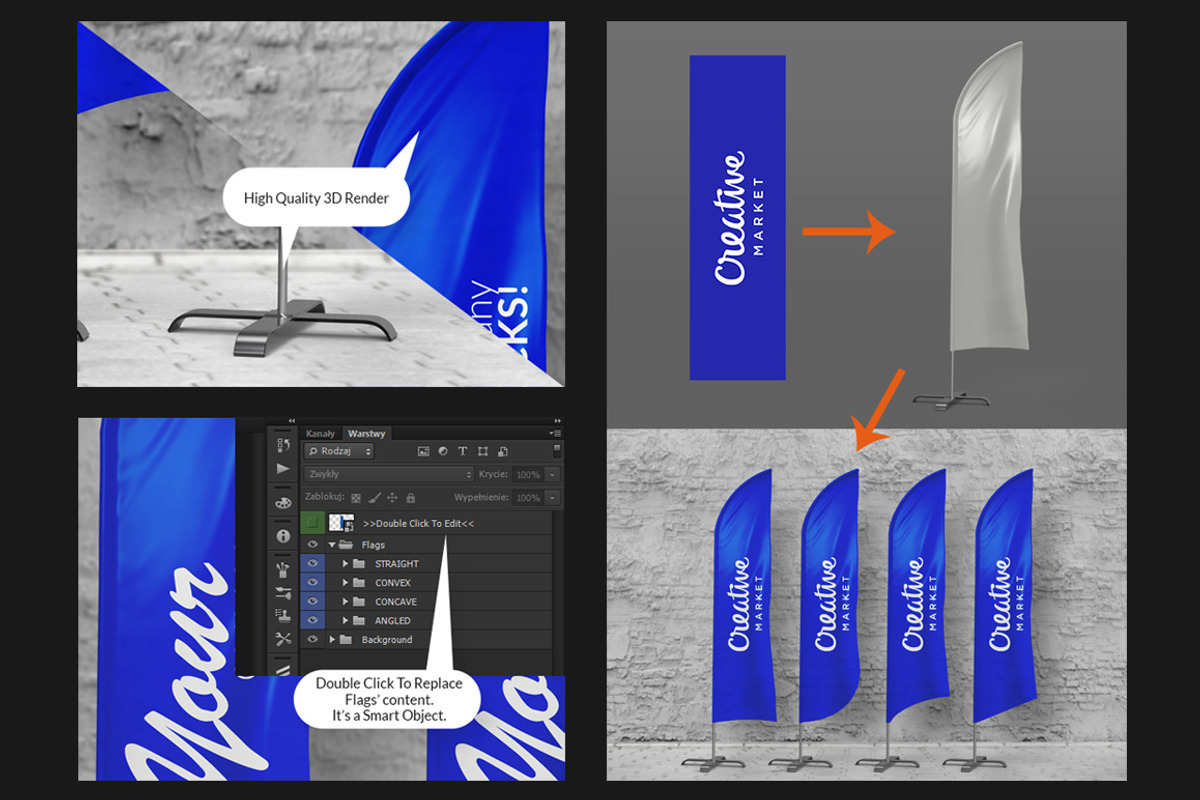Lock transparent pixels icon
Viewport: 1200px width, 800px height.
[356, 498]
